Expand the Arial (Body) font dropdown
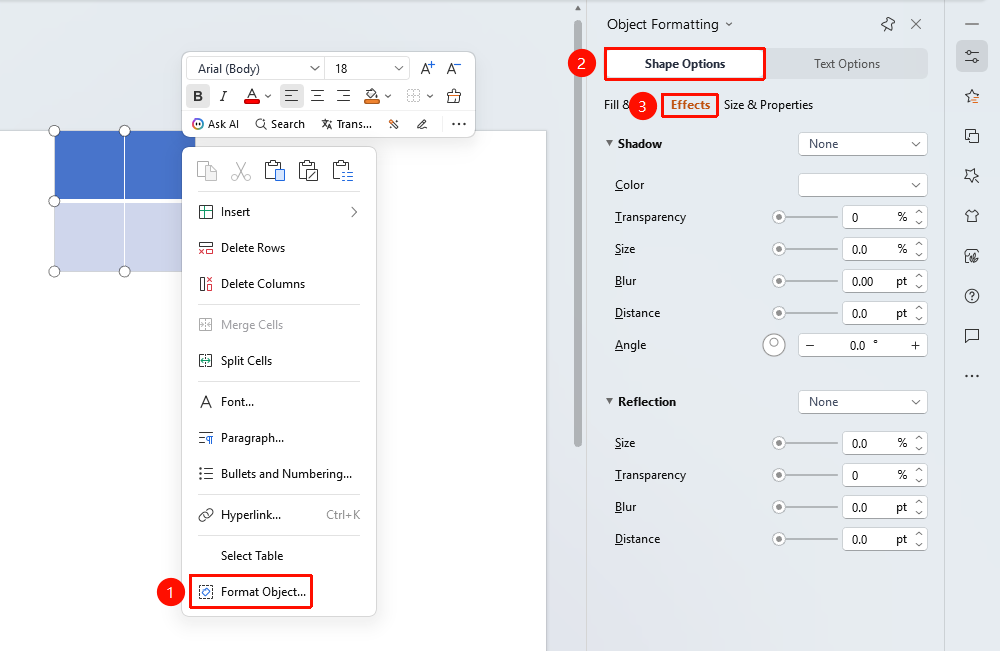 pyautogui.click(x=256, y=68)
